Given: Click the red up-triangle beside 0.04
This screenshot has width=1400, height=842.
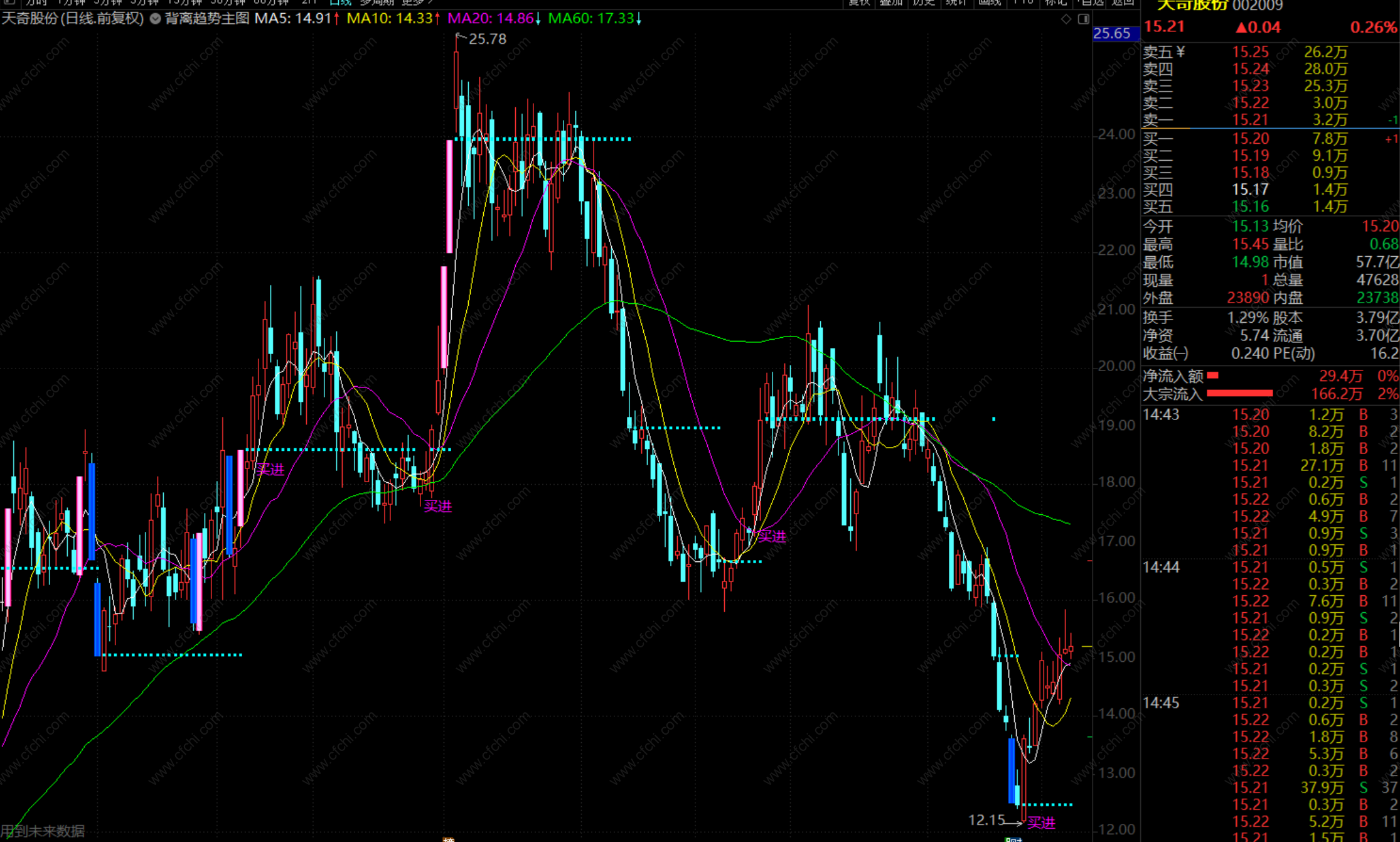Looking at the screenshot, I should pos(1241,28).
